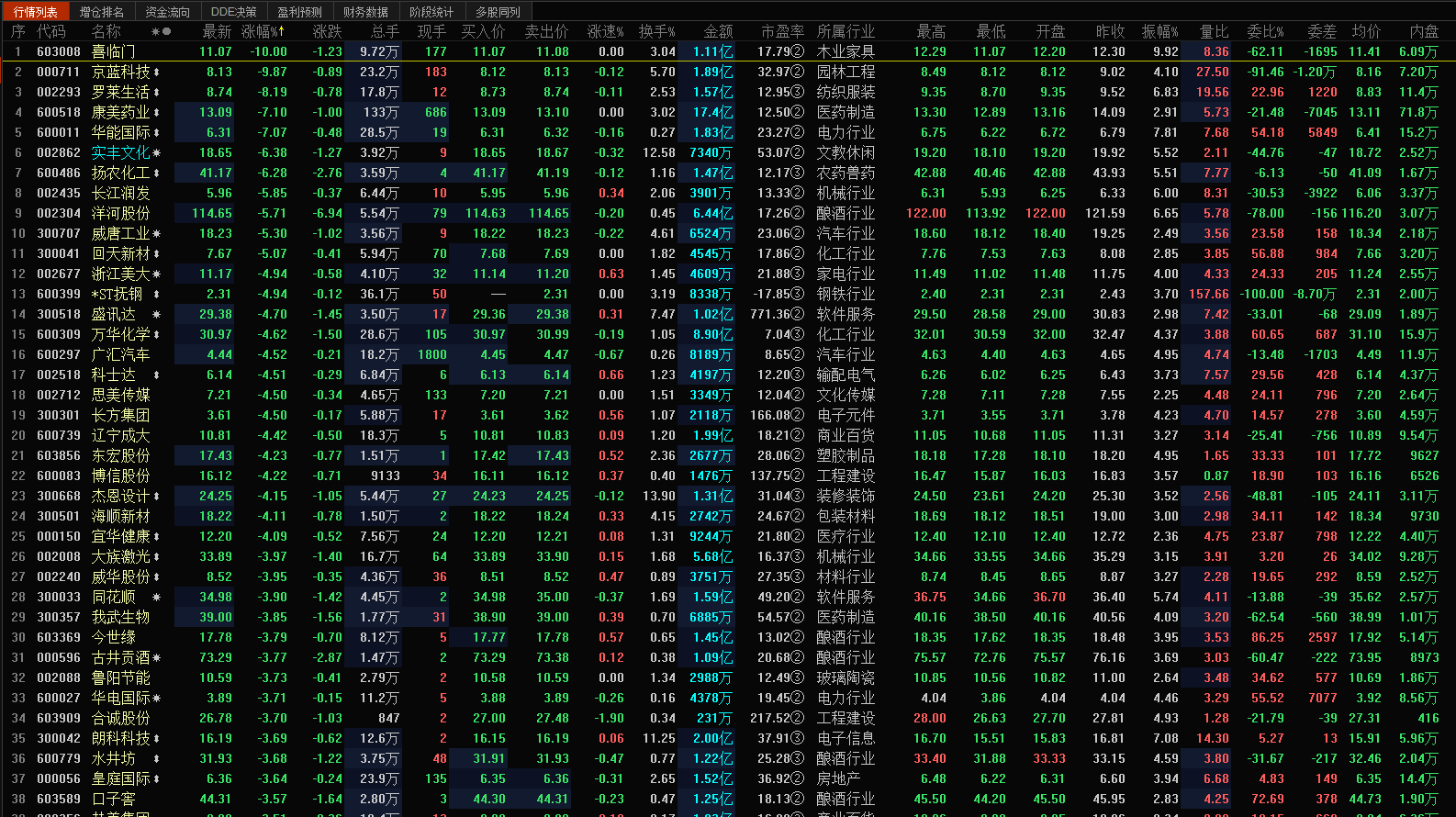This screenshot has width=1456, height=817.
Task: Switch to the 阶段统计 tab
Action: click(431, 12)
